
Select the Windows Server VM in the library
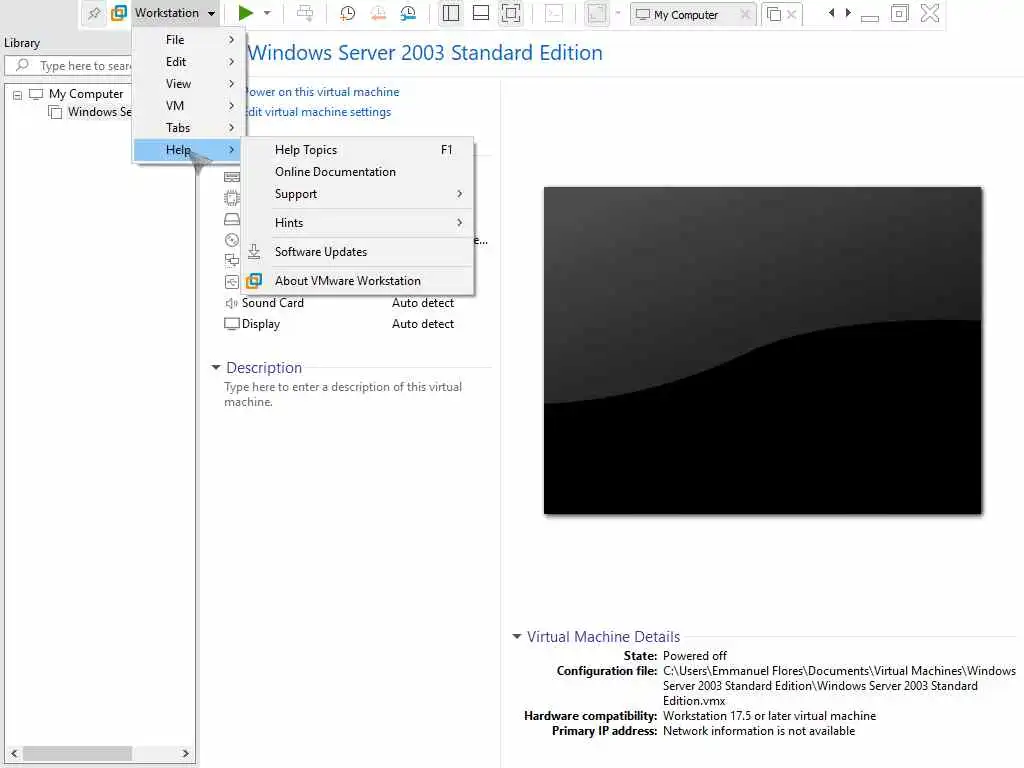tap(99, 112)
